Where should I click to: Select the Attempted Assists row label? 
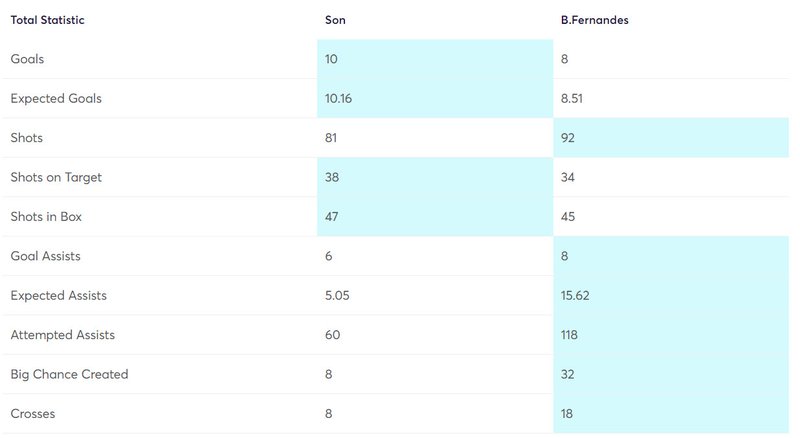[63, 335]
